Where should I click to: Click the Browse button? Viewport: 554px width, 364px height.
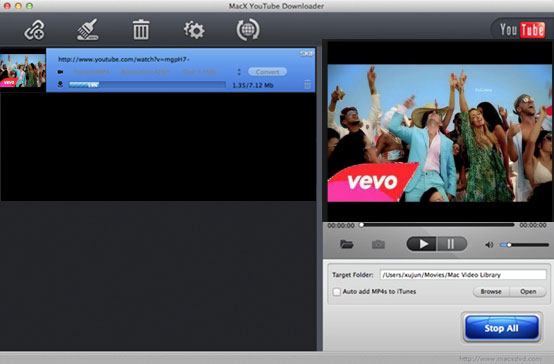point(491,292)
